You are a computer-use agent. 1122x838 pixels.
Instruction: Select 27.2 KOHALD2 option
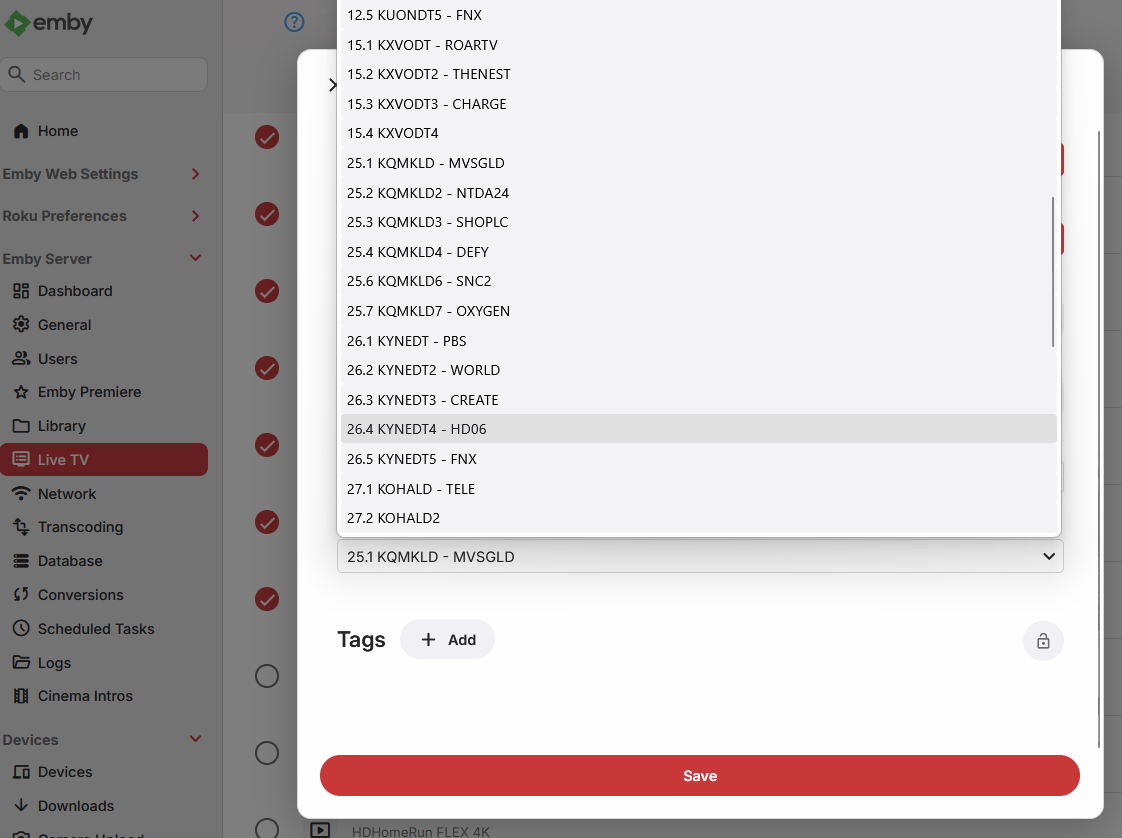[x=698, y=518]
